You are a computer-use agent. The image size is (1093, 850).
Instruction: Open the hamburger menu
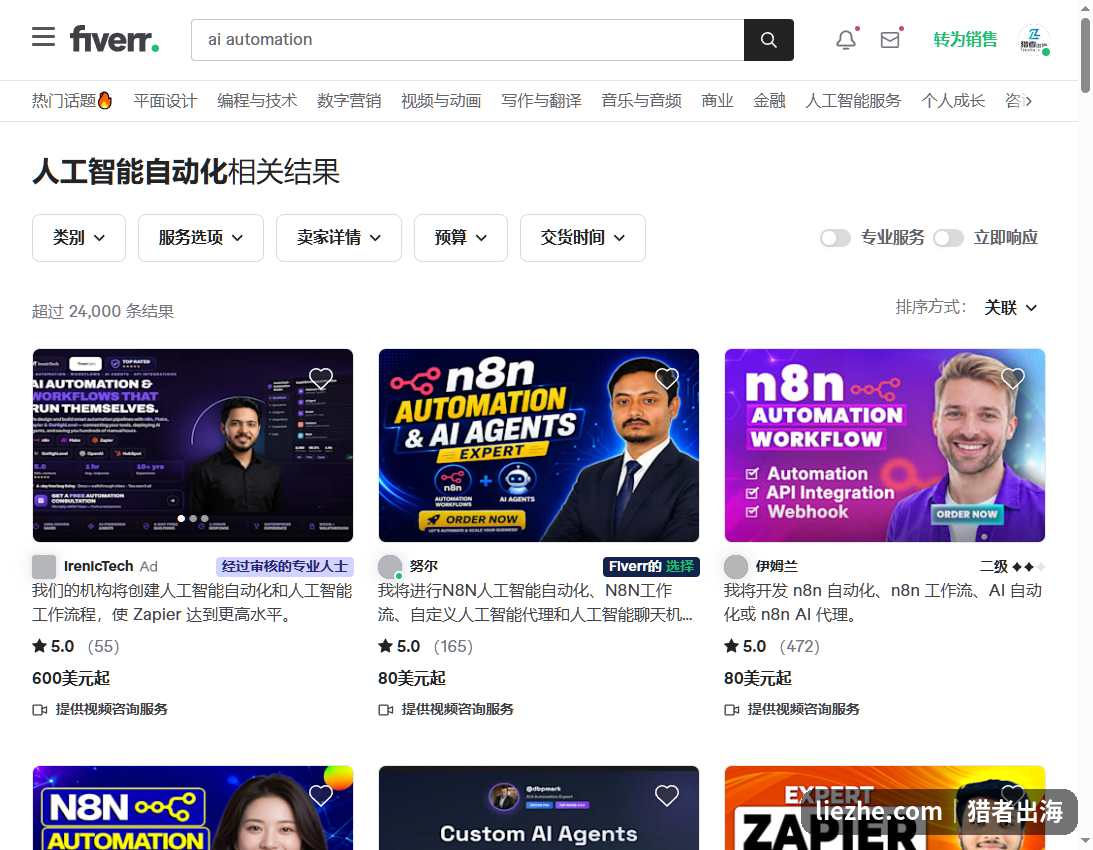43,37
